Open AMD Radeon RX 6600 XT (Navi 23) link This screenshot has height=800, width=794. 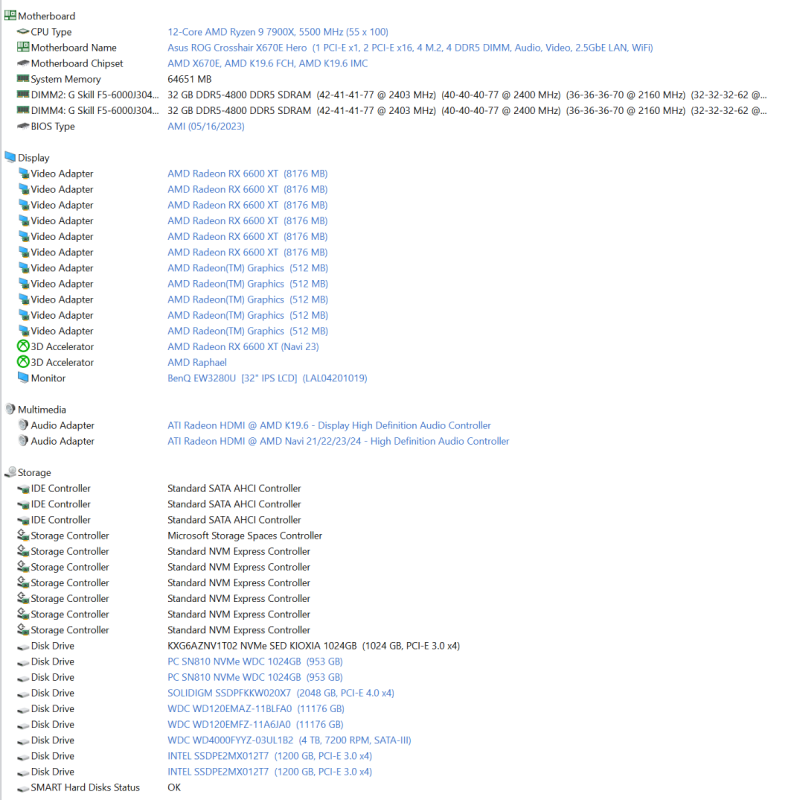(x=243, y=346)
